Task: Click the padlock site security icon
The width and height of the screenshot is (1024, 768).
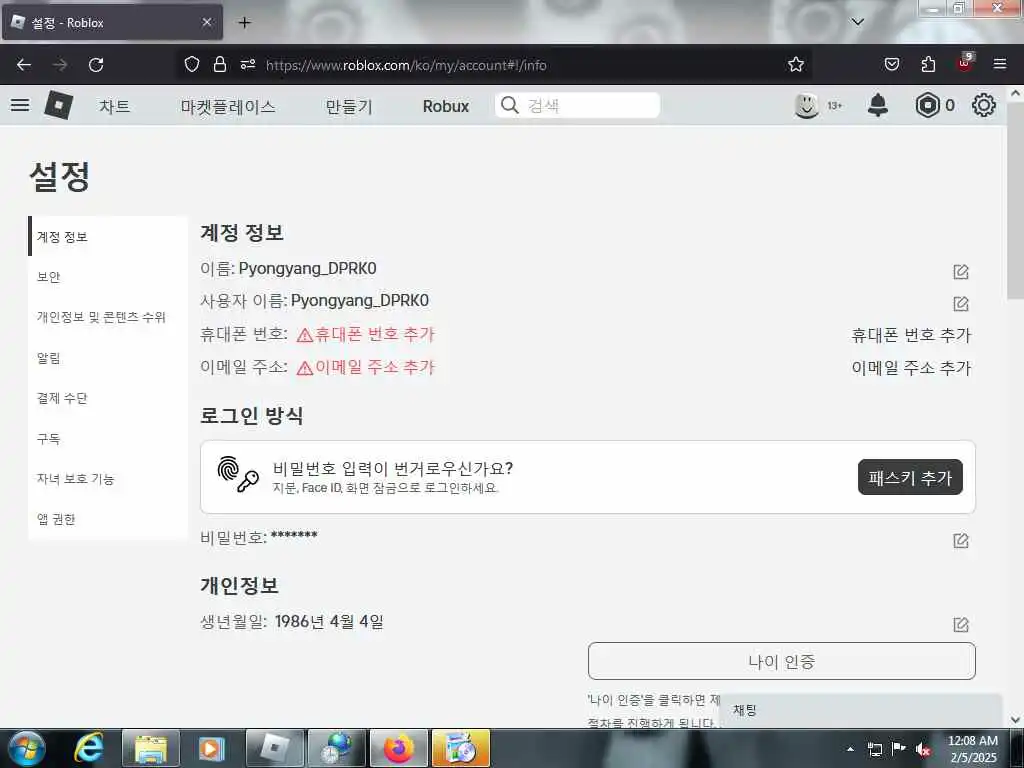Action: pyautogui.click(x=220, y=64)
